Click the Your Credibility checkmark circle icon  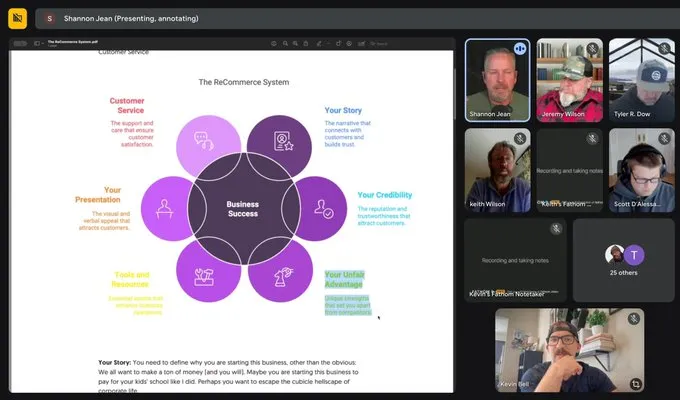coord(323,209)
